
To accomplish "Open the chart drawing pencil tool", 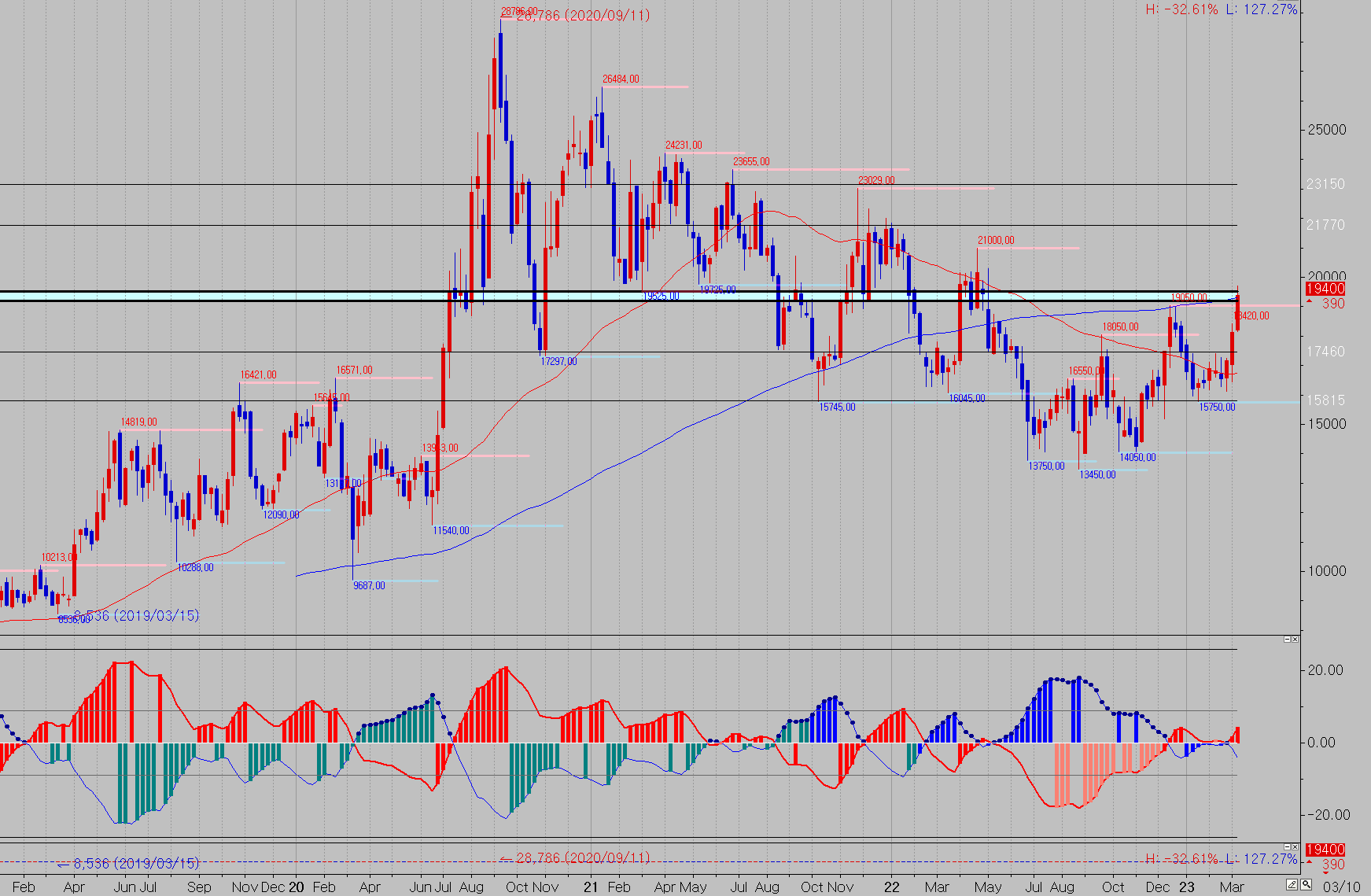I will 1292,885.
